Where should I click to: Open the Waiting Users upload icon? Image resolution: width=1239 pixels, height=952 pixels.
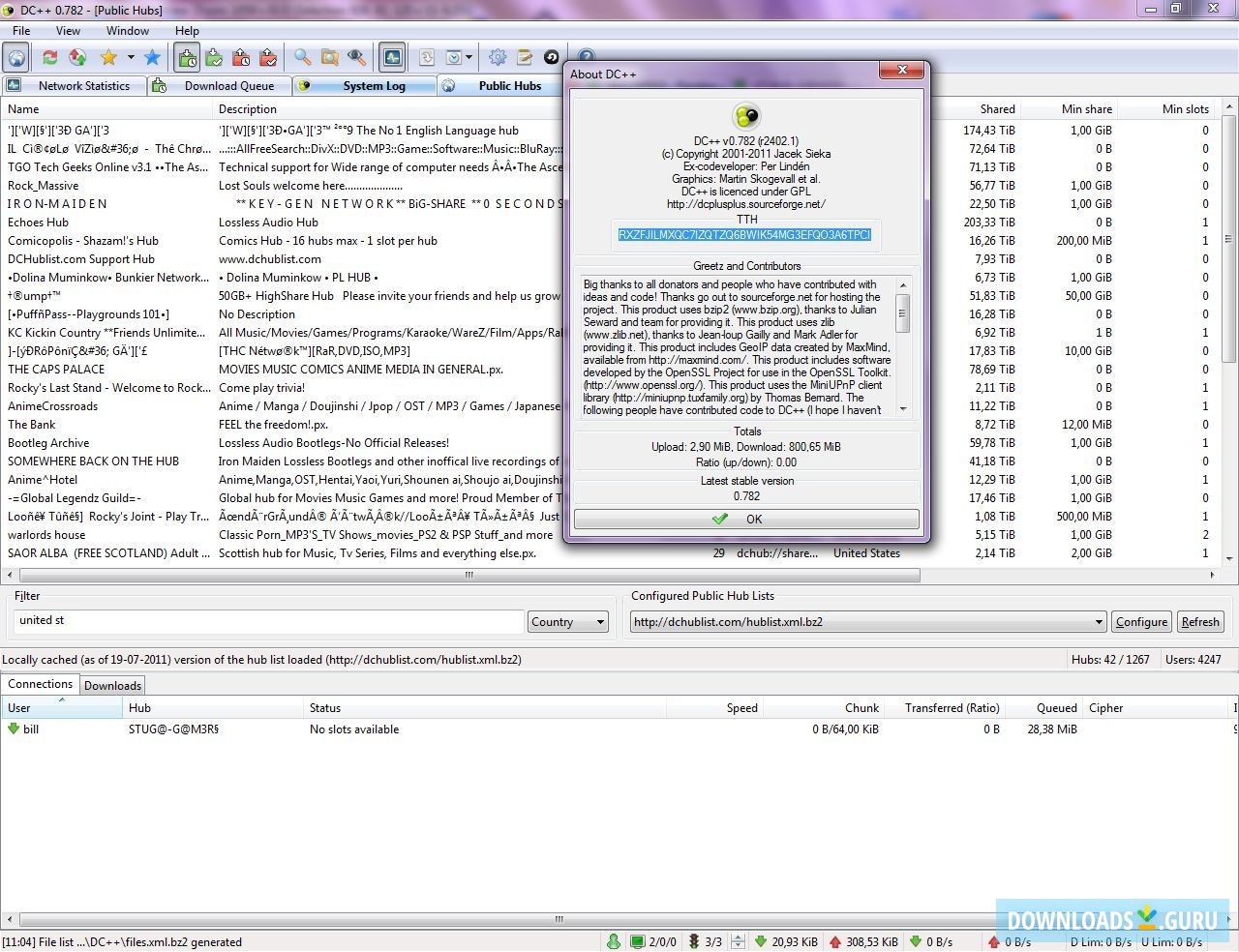242,58
